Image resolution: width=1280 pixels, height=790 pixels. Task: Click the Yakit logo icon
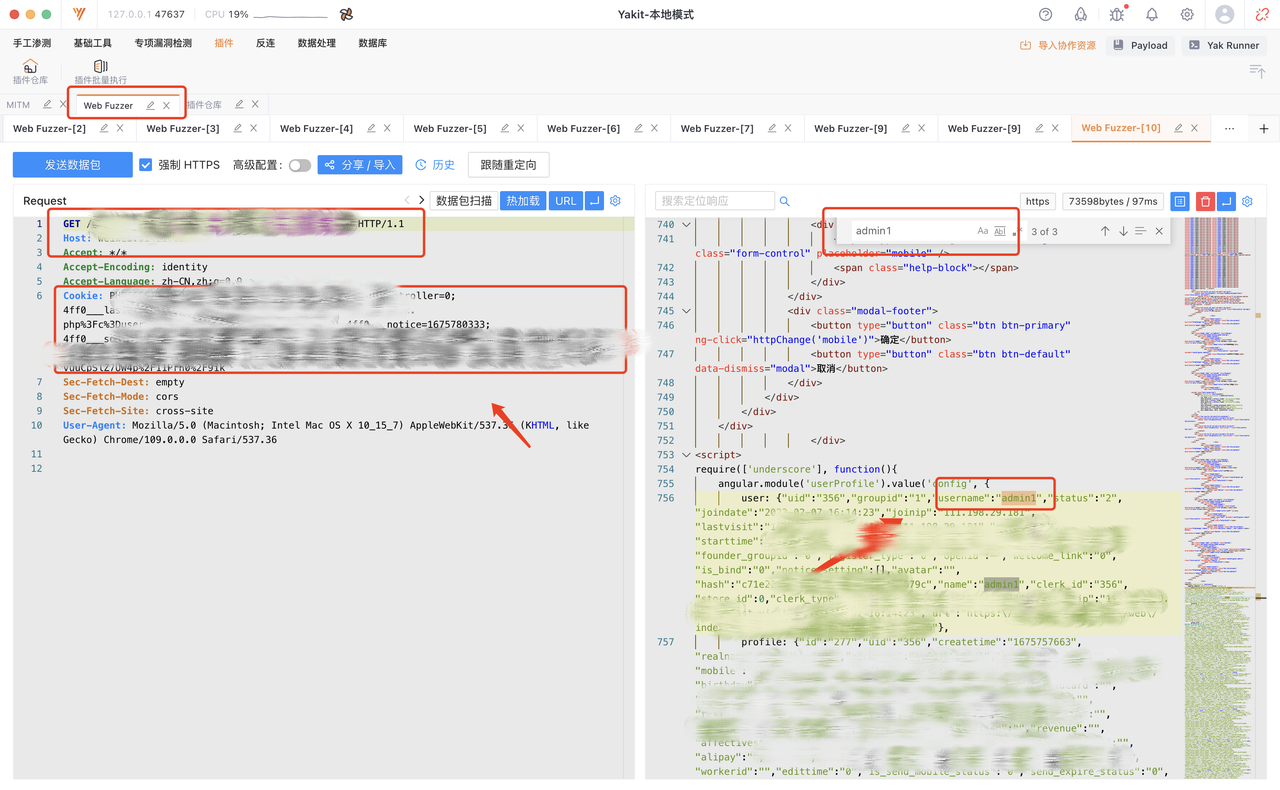(x=80, y=15)
